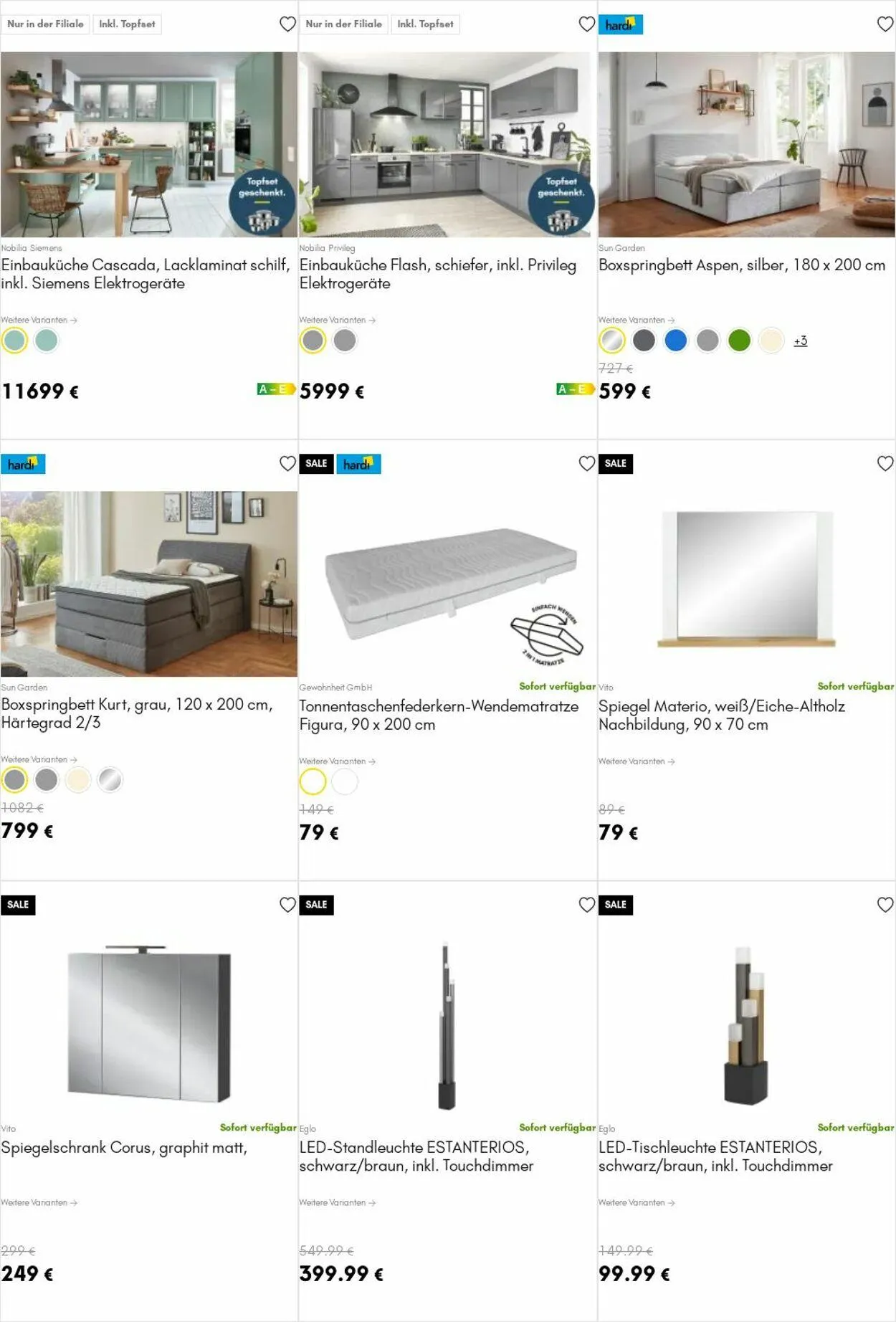Favorite Spiegel Materio with heart icon
Screen dimensions: 896x1322
[x=885, y=464]
